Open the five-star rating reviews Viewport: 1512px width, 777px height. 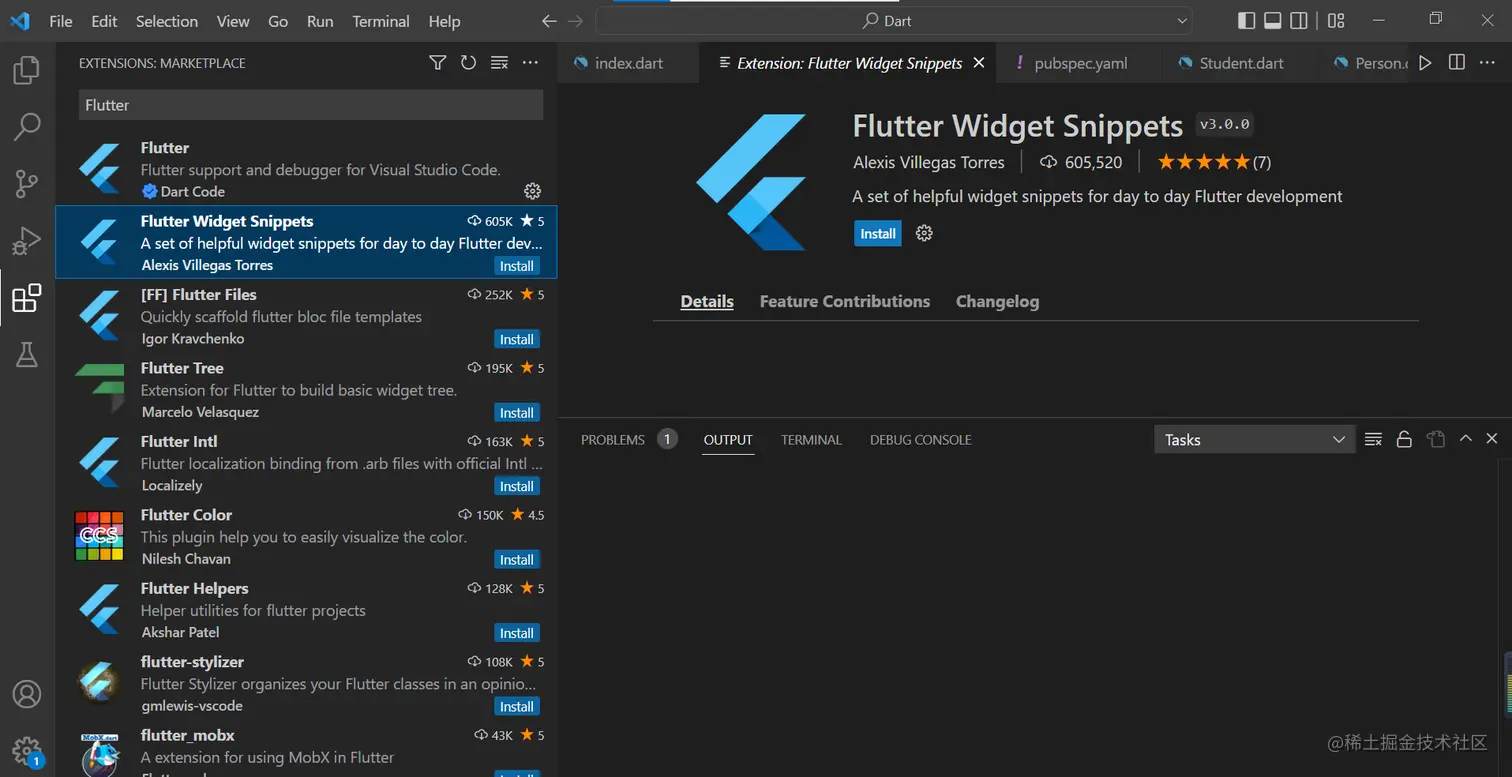tap(1214, 162)
